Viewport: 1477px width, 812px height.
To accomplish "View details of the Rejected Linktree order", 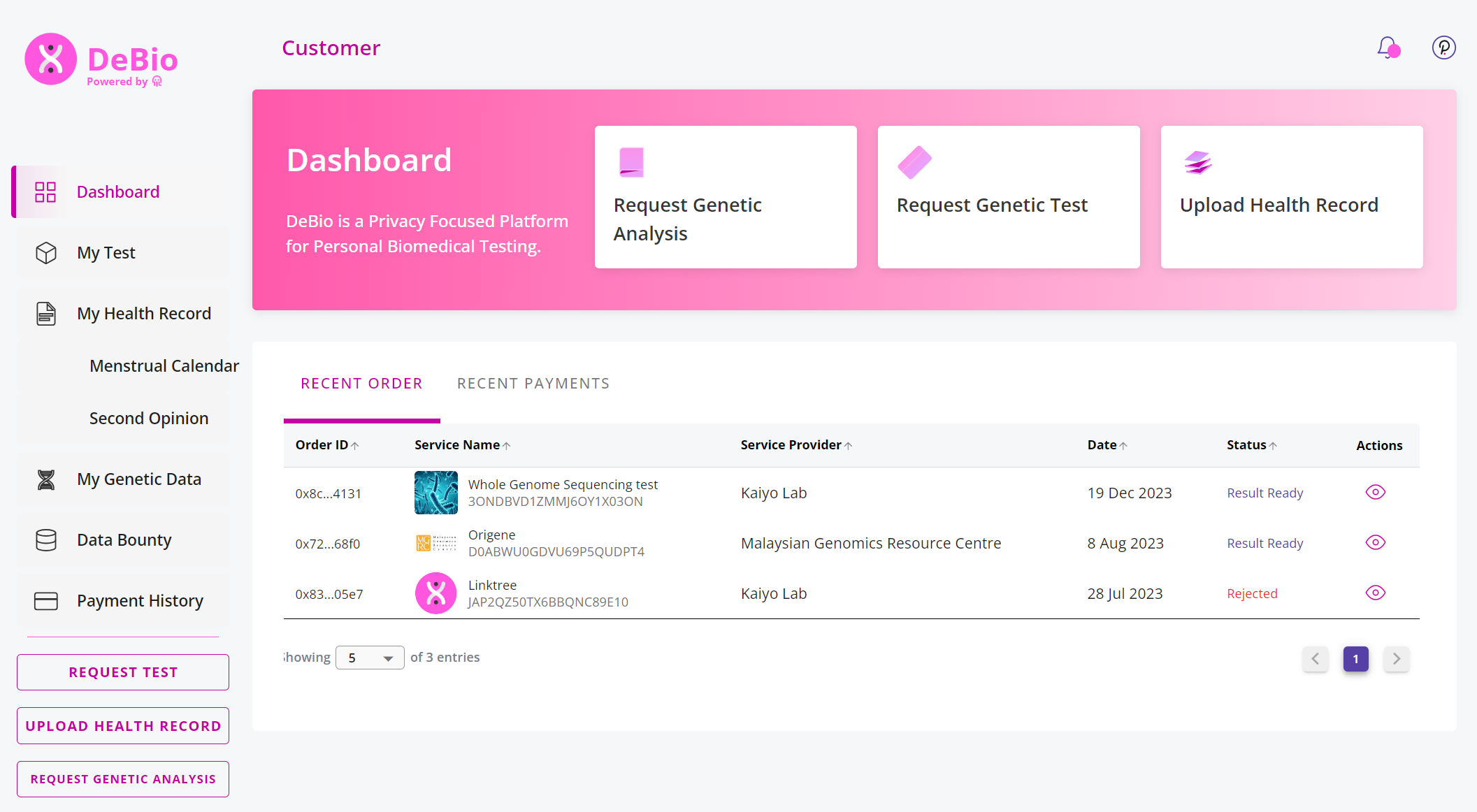I will tap(1375, 593).
